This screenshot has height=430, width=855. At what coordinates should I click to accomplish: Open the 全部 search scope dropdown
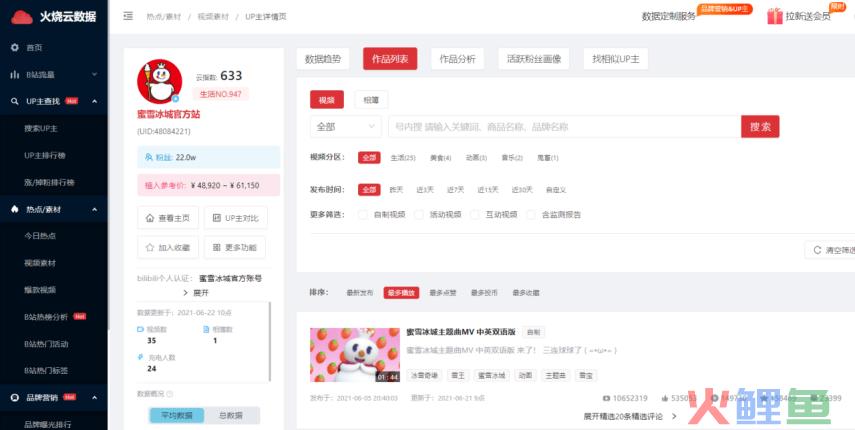pyautogui.click(x=346, y=126)
